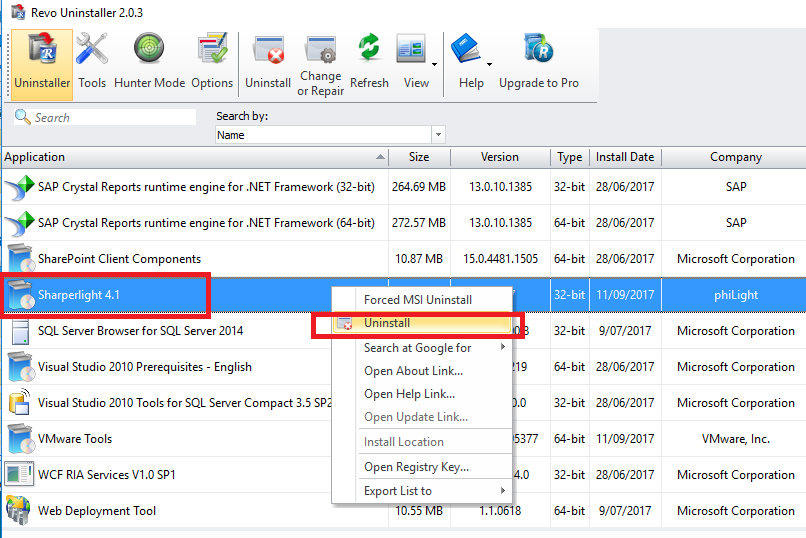Screen dimensions: 806x538
Task: Click SAP Crystal Reports 64-bit icon
Action: [20, 223]
